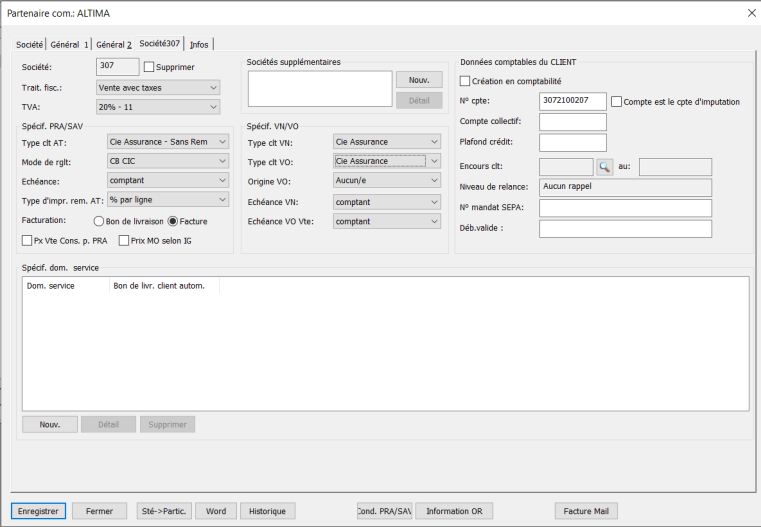The image size is (761, 527).
Task: Tick the Supprimer checkbox beside Société
Action: [149, 67]
